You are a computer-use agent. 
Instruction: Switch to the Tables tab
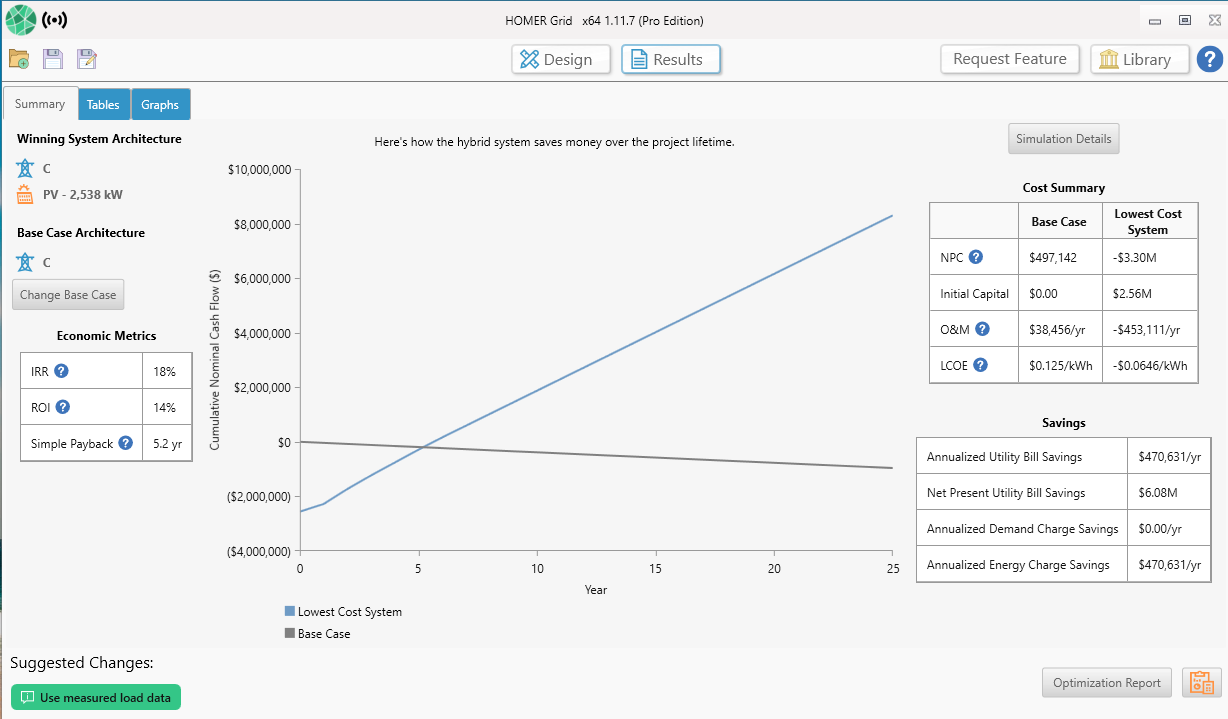click(x=103, y=104)
